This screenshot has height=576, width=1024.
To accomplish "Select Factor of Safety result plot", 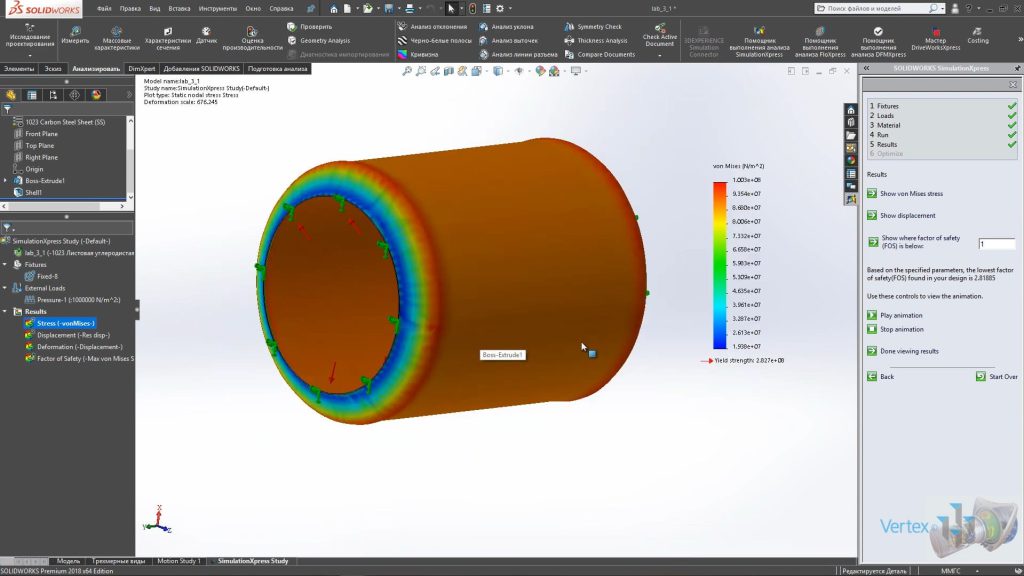I will tap(79, 359).
